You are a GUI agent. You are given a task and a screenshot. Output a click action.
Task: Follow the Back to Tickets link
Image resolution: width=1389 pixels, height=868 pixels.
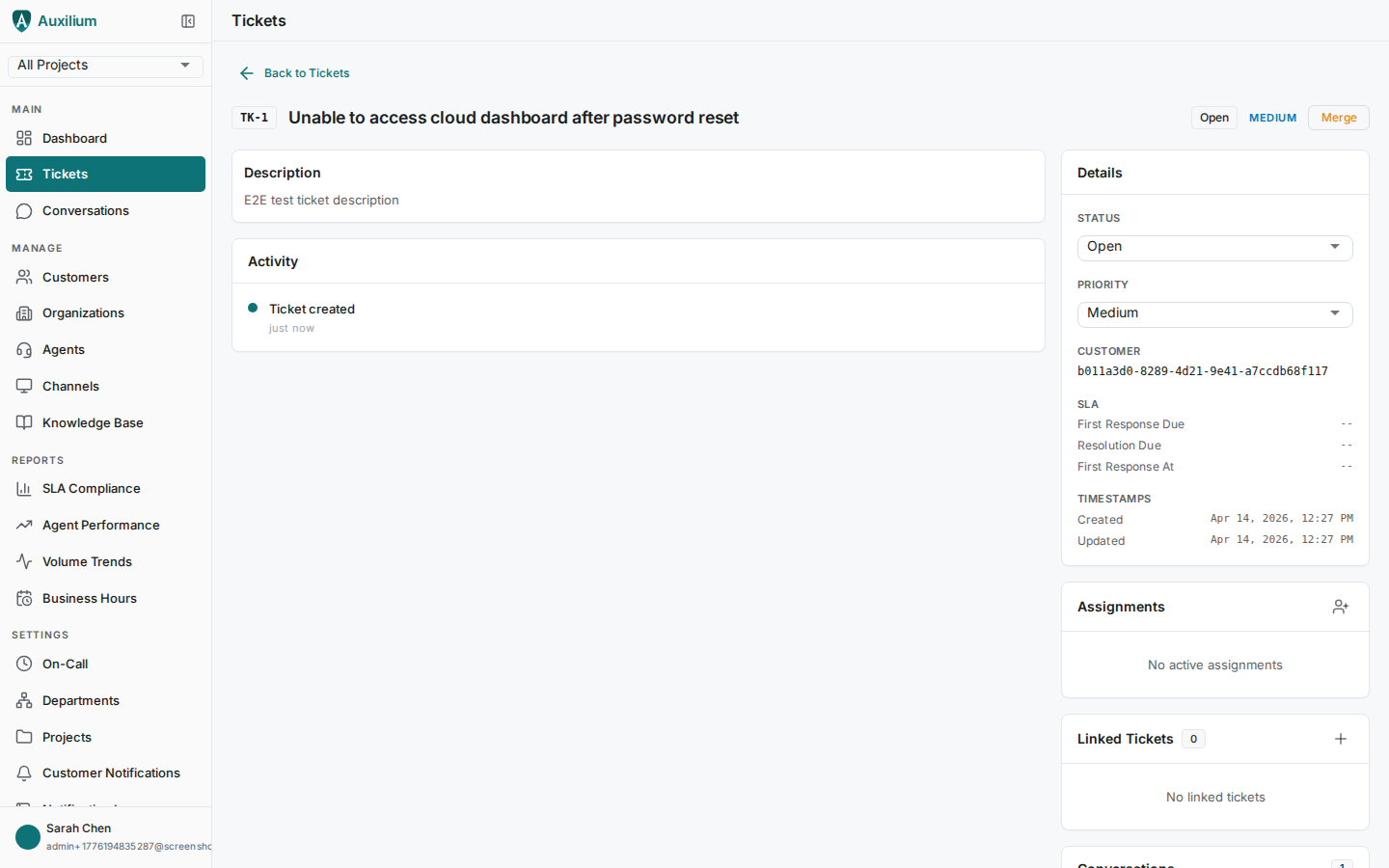[294, 72]
